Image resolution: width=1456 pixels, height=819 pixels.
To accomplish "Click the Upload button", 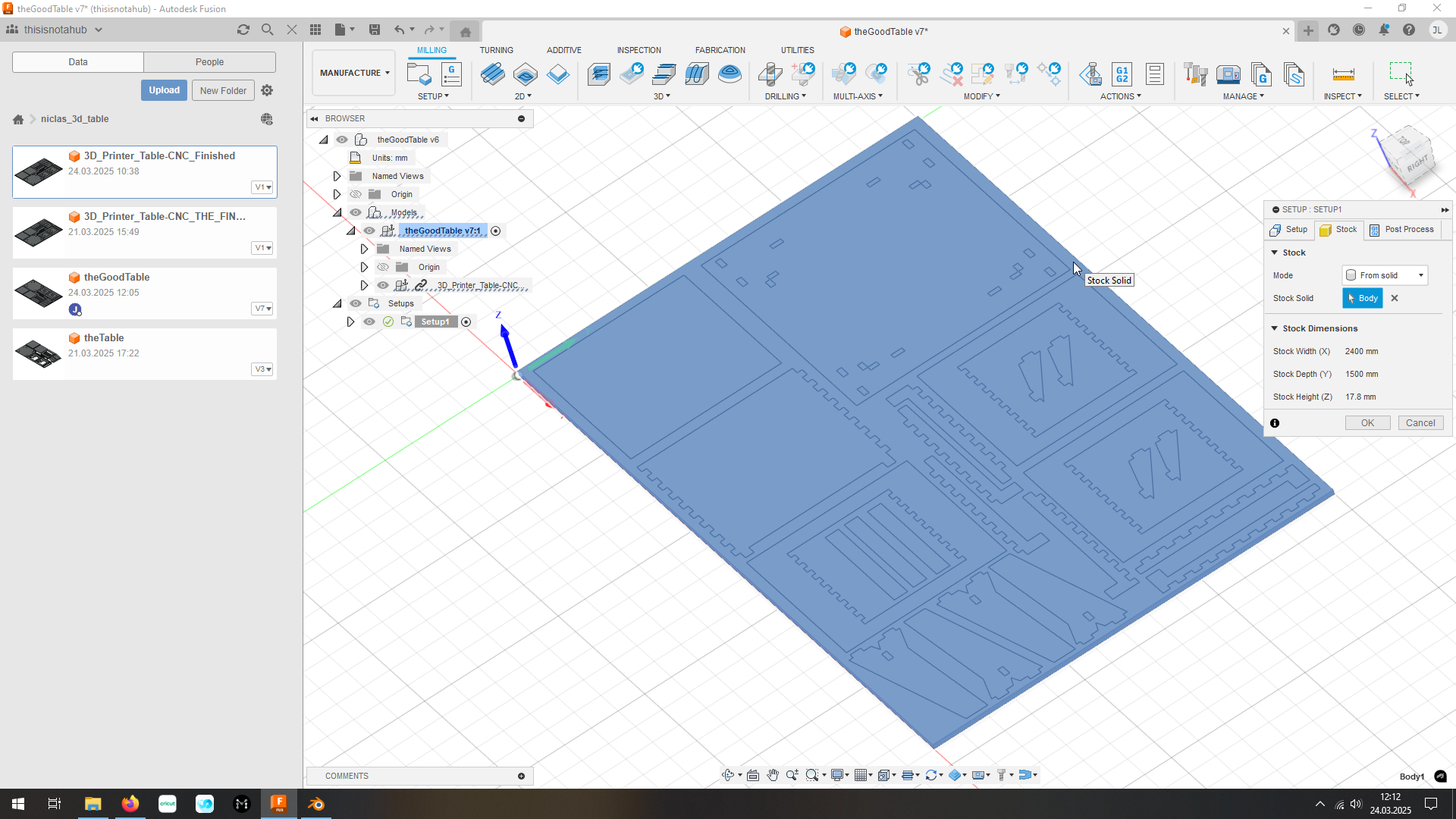I will click(x=164, y=90).
